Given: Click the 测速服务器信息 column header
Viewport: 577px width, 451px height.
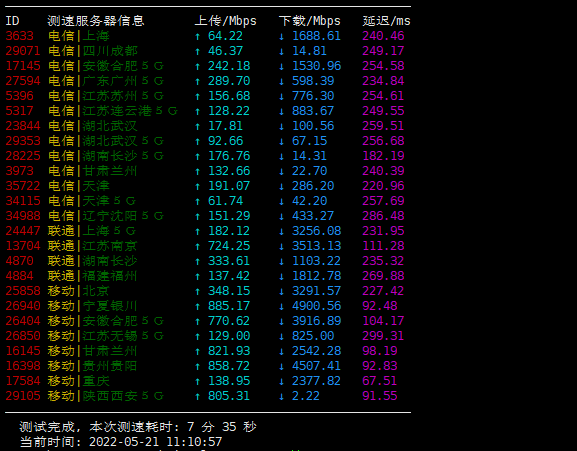Looking at the screenshot, I should pos(96,21).
